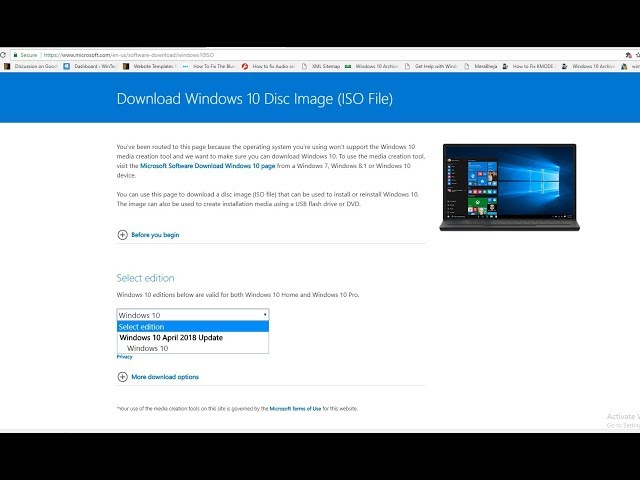This screenshot has width=640, height=480.
Task: Open the 'Website Templates' bookmark
Action: [x=150, y=66]
